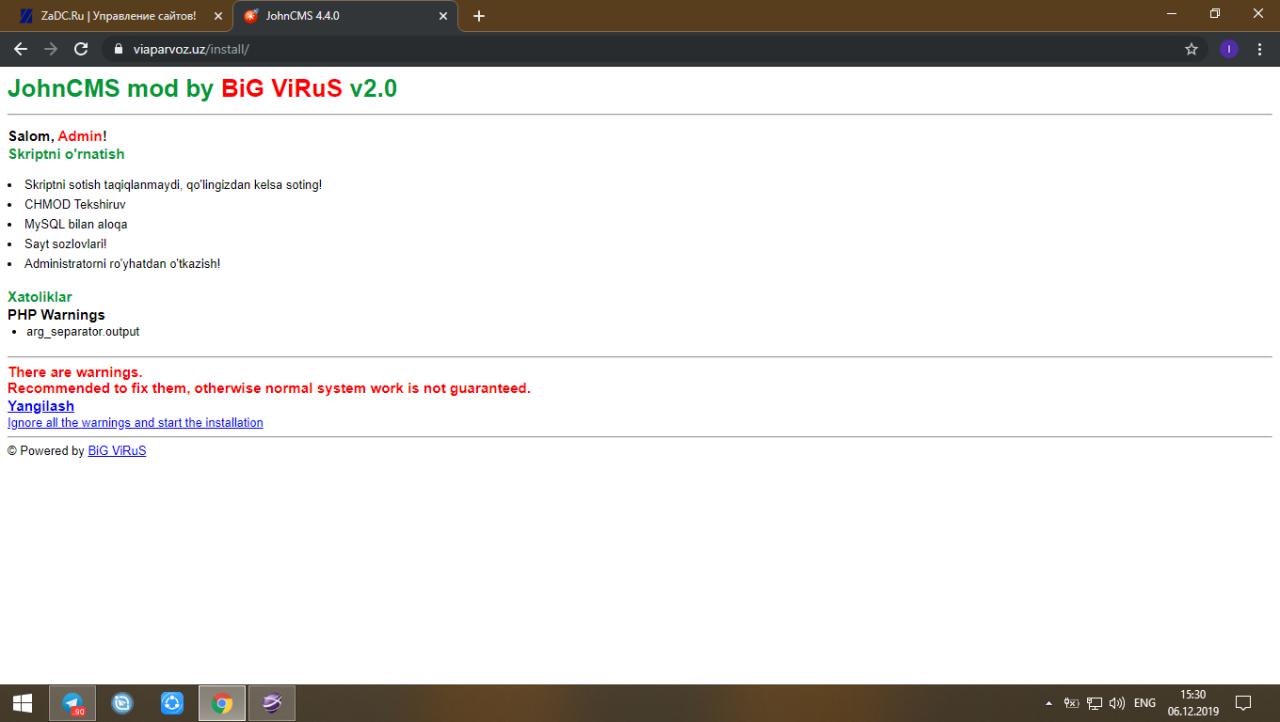This screenshot has height=722, width=1280.
Task: Go back using the browser back arrow
Action: point(20,49)
